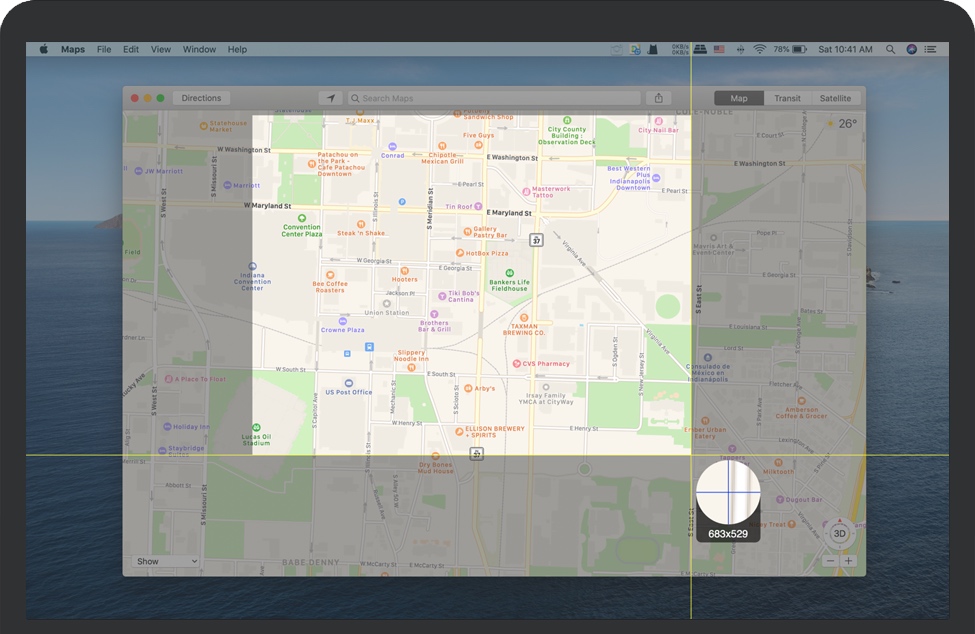Click the Wi-Fi icon in menu bar
Image resolution: width=975 pixels, height=634 pixels.
click(x=759, y=48)
